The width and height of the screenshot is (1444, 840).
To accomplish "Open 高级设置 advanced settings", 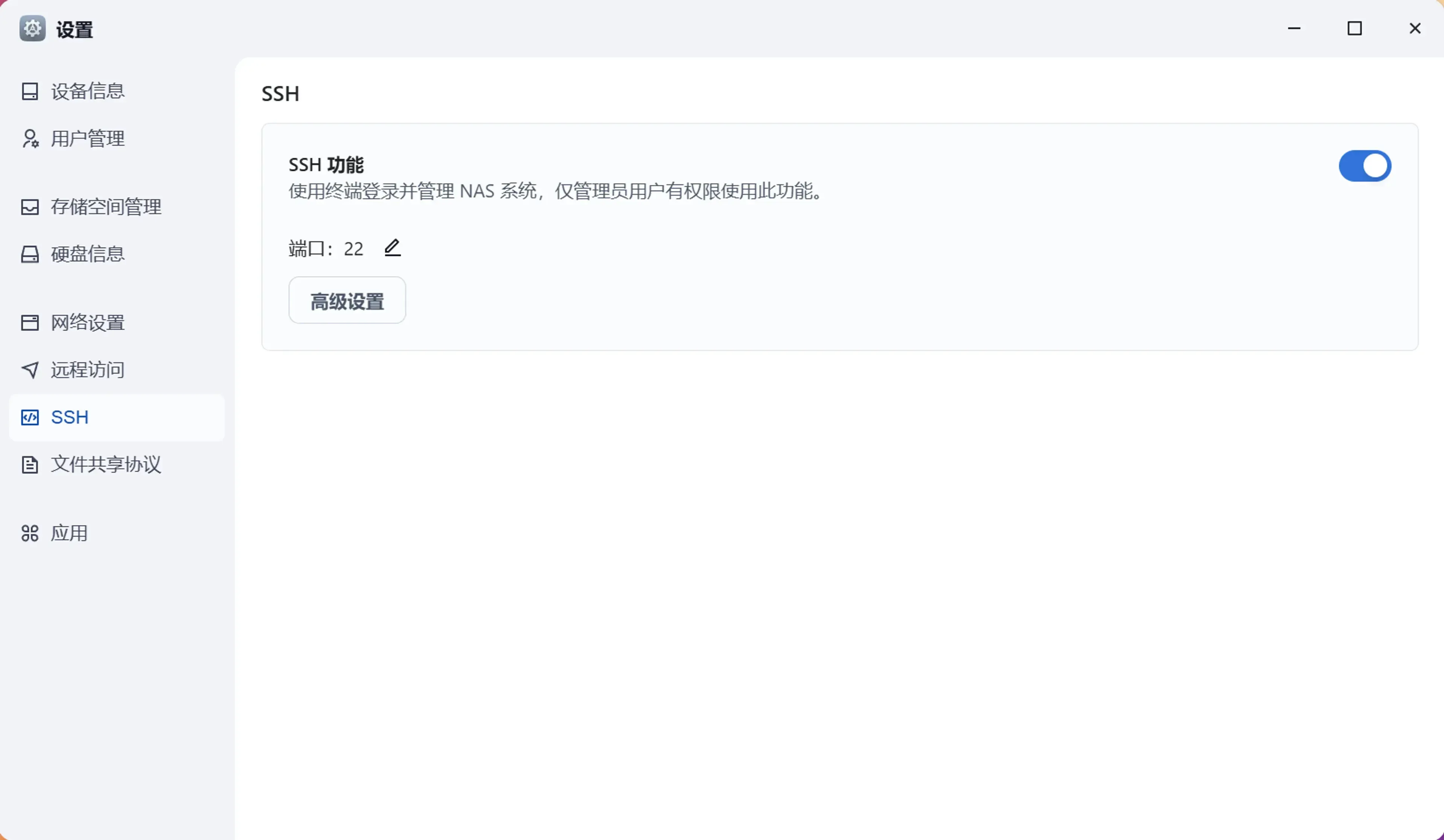I will click(347, 300).
